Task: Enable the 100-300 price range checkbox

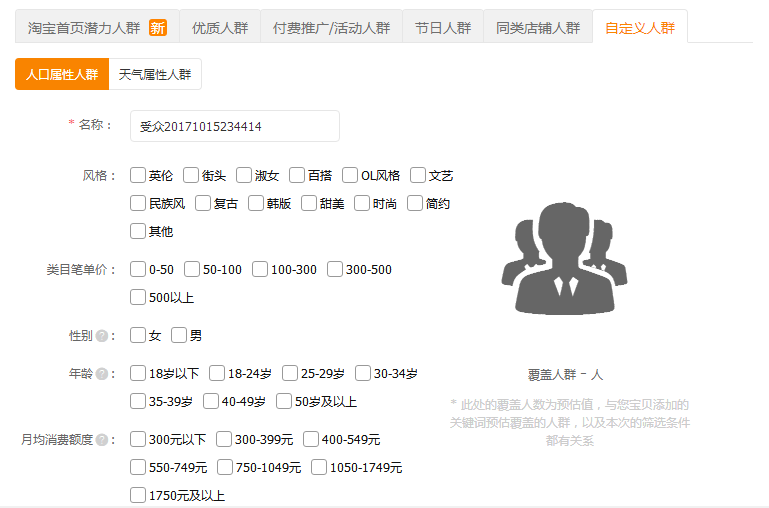Action: [x=260, y=270]
